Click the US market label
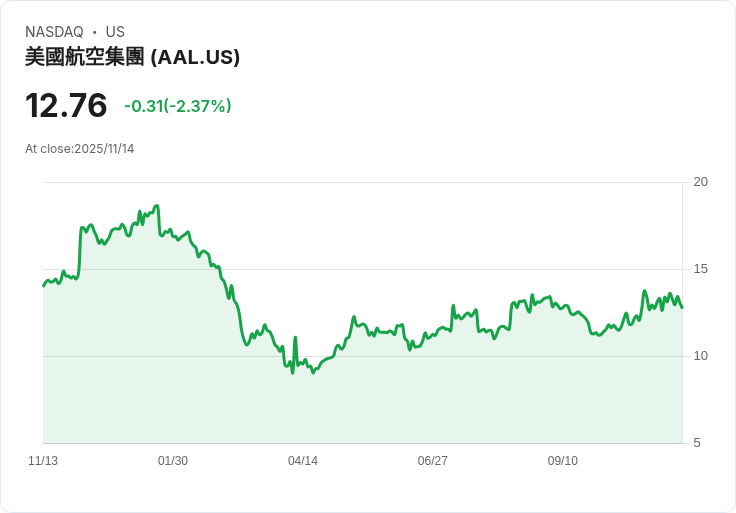The height and width of the screenshot is (513, 736). tap(115, 32)
